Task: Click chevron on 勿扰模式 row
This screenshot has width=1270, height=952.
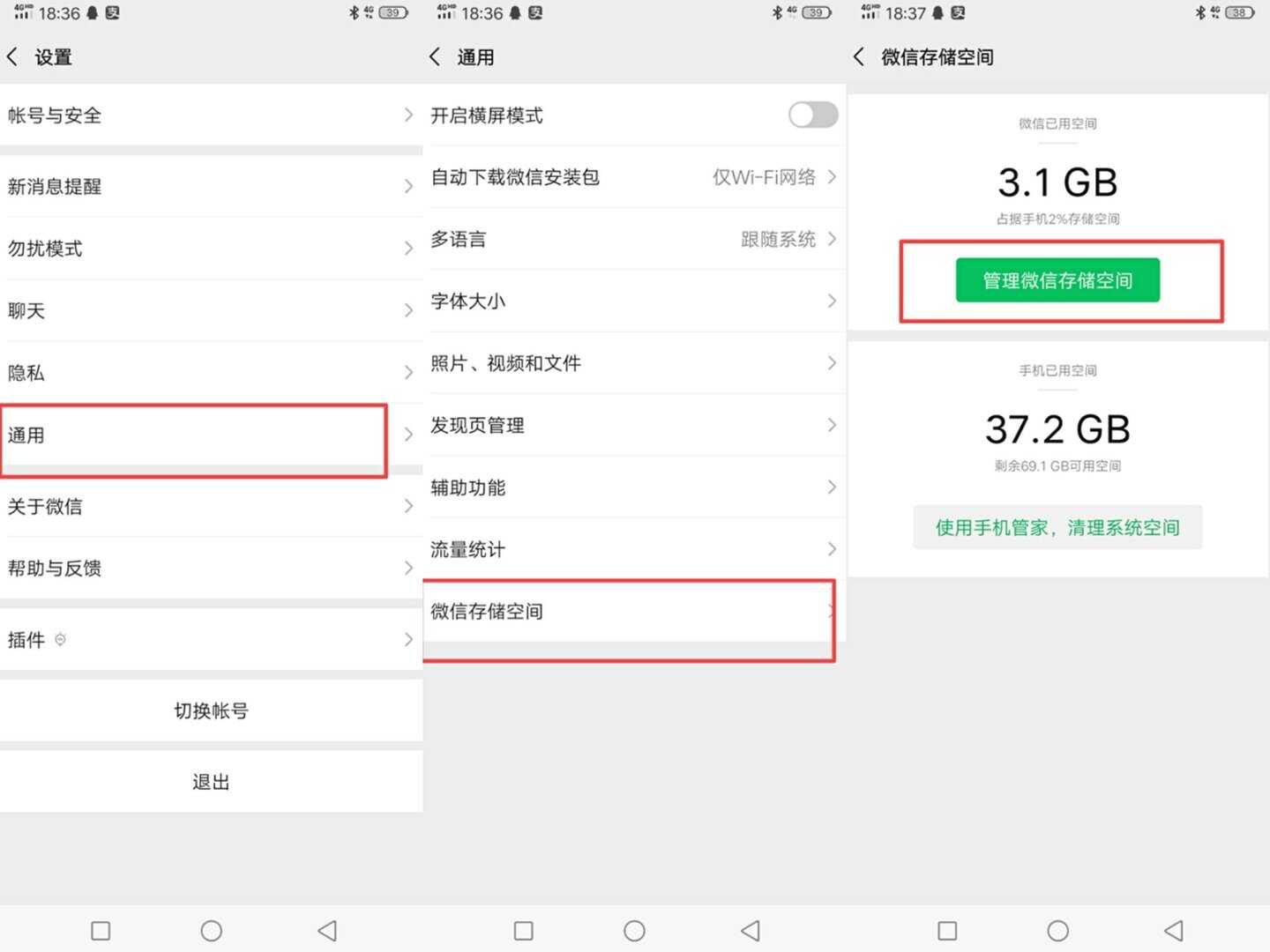Action: point(408,249)
